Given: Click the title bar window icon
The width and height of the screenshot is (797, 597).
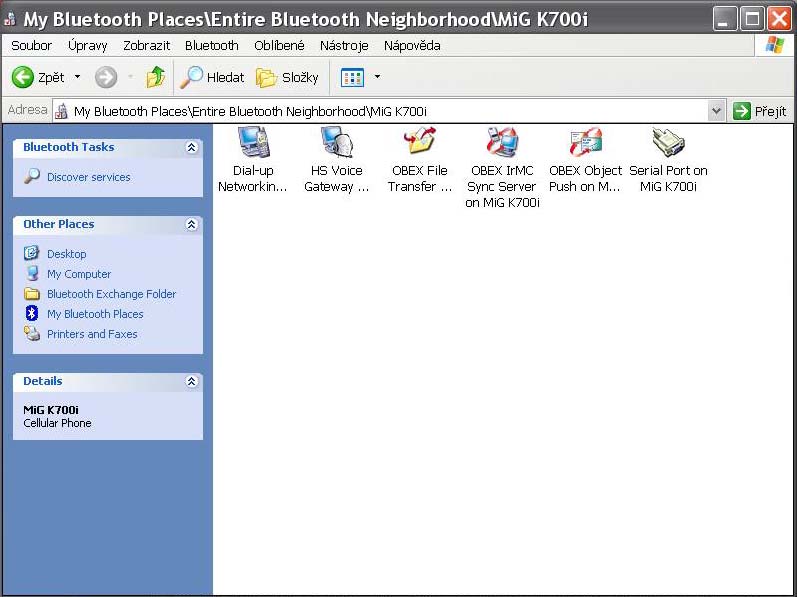Looking at the screenshot, I should pos(10,19).
